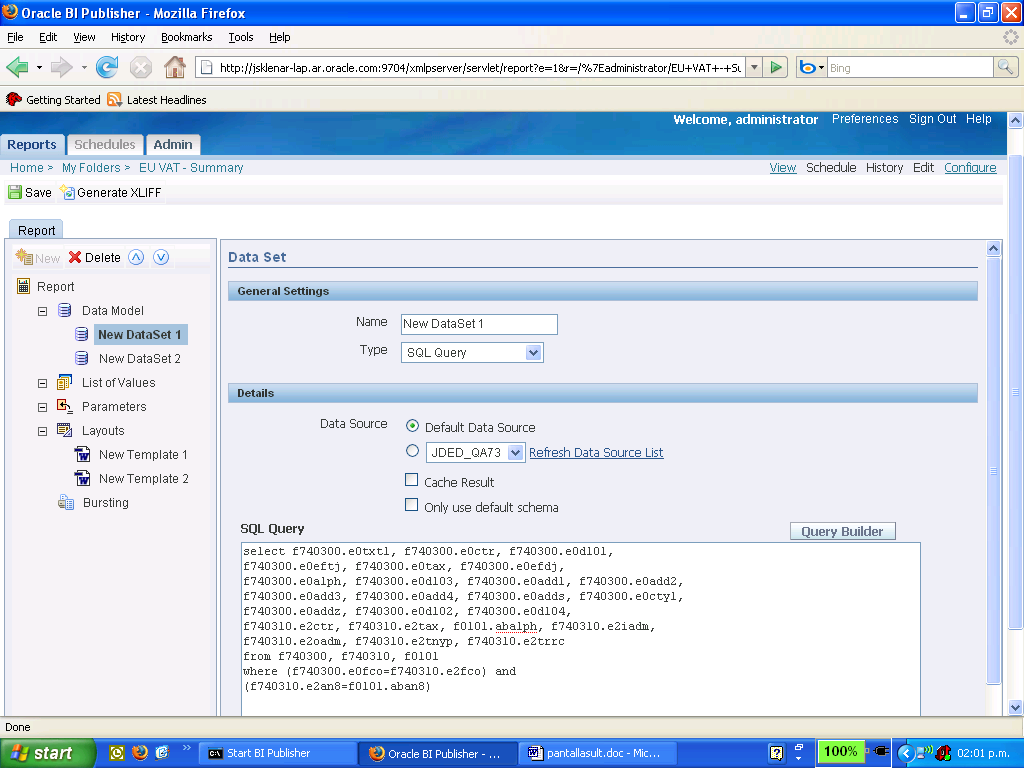The width and height of the screenshot is (1024, 768).
Task: Open the My Folders breadcrumb link
Action: click(x=91, y=168)
